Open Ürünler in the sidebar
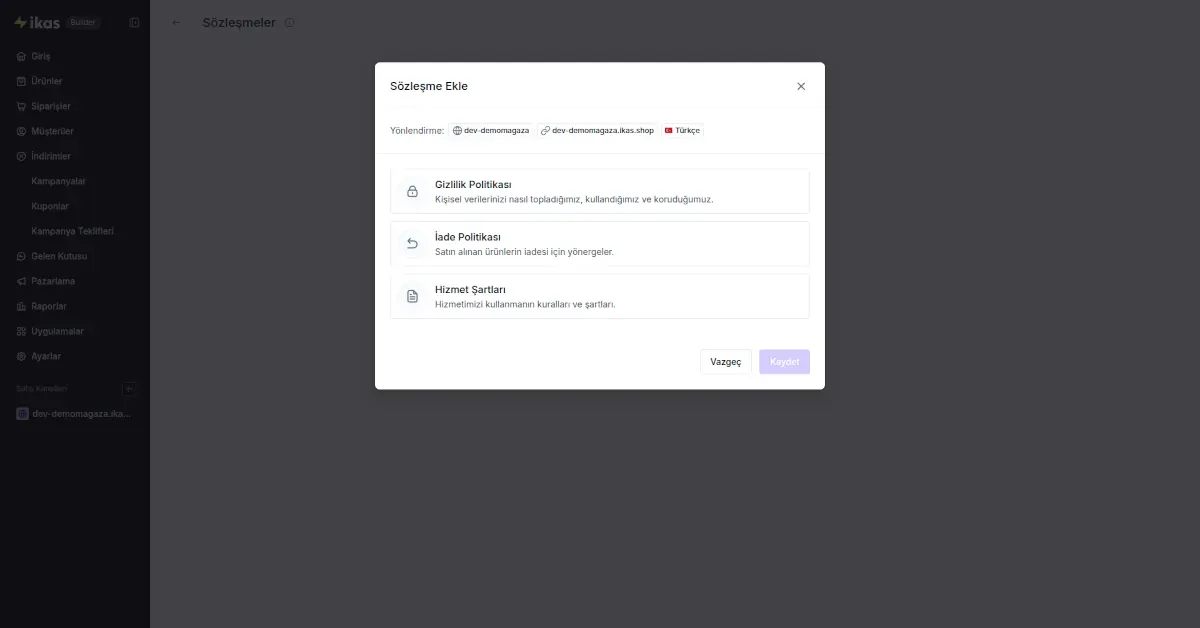The image size is (1200, 628). pyautogui.click(x=47, y=81)
